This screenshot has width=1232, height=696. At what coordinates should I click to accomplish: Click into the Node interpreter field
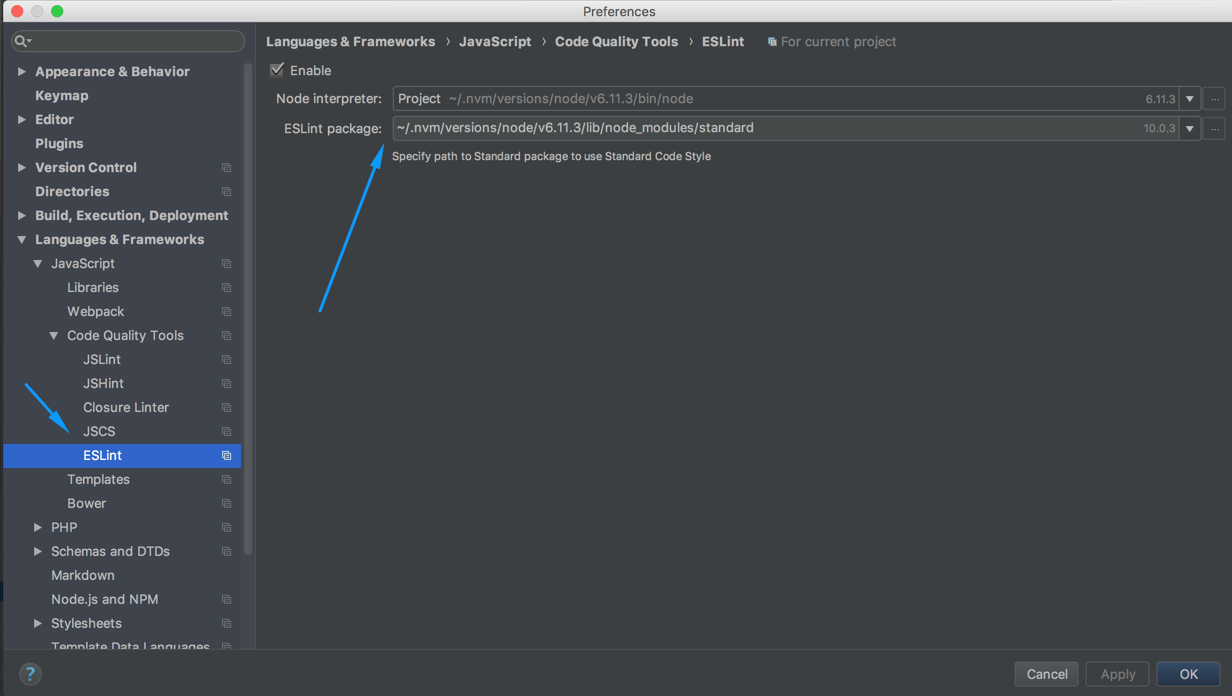[x=785, y=99]
